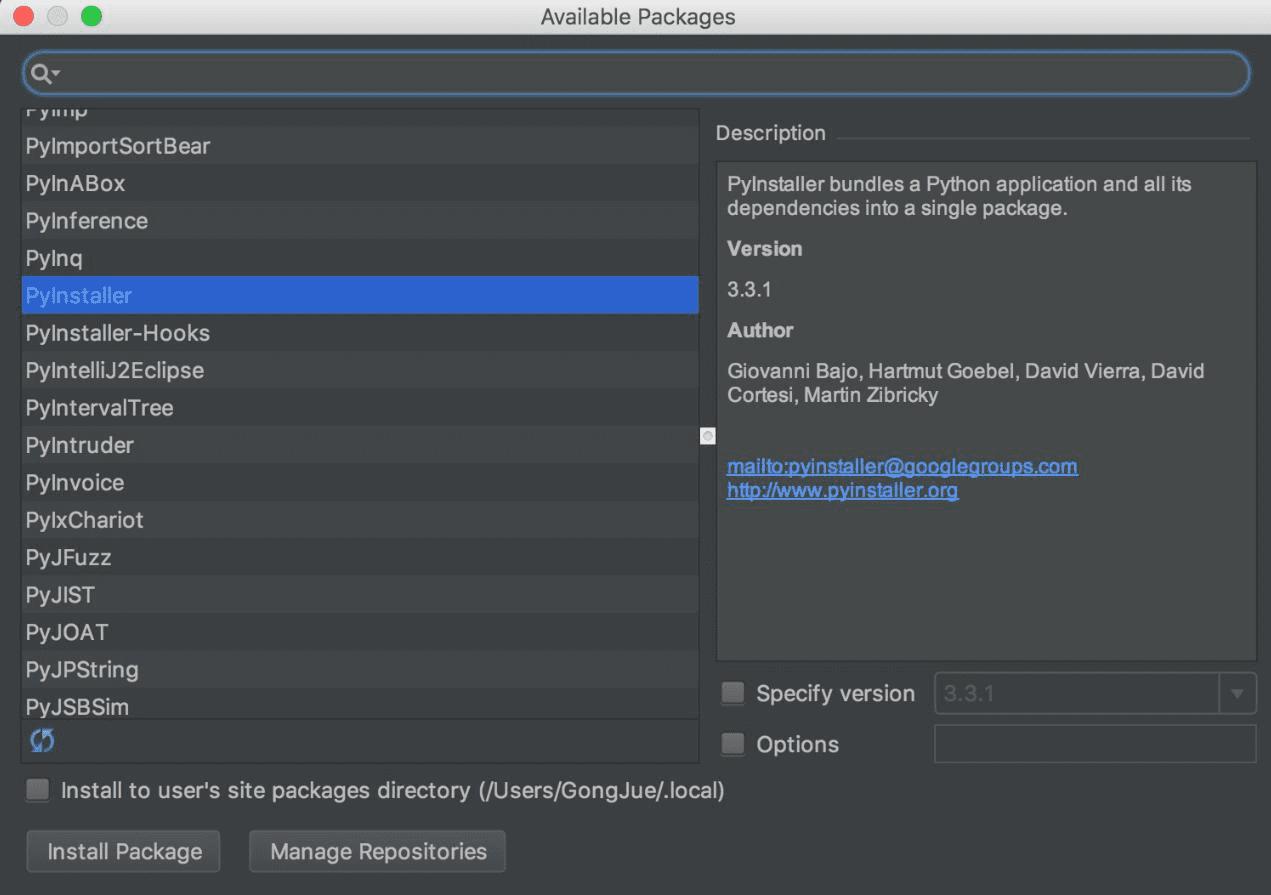Enable the Options checkbox
Image resolution: width=1271 pixels, height=895 pixels.
[x=732, y=744]
